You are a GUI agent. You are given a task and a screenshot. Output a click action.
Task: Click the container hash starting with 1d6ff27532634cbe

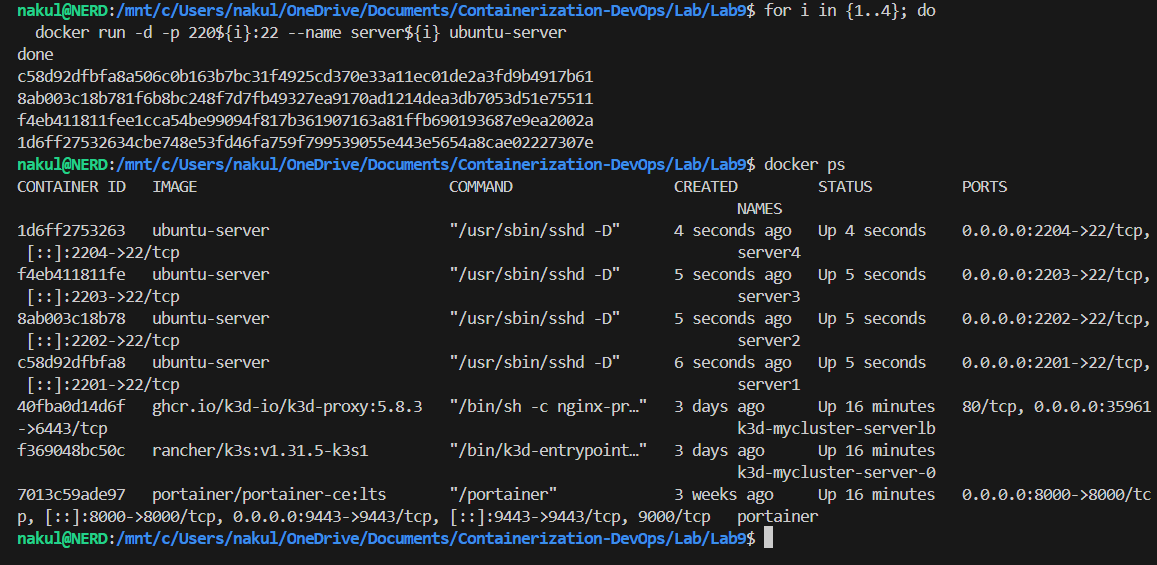tap(305, 142)
